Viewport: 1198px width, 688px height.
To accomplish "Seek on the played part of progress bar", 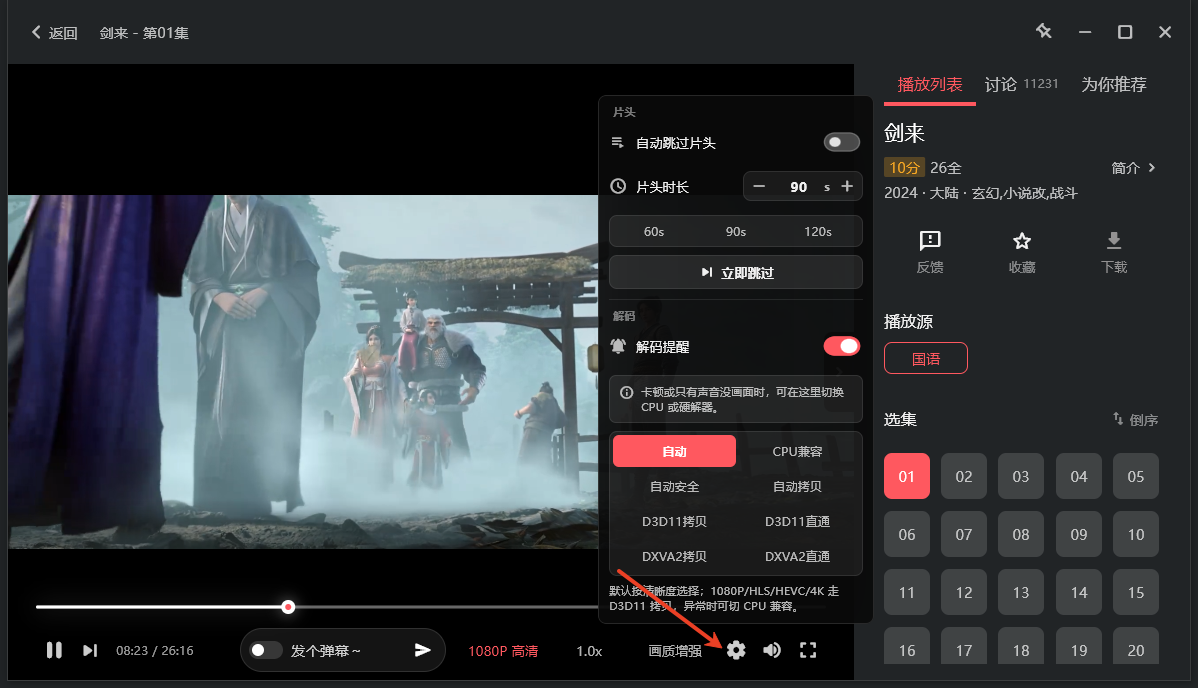I will tap(159, 607).
